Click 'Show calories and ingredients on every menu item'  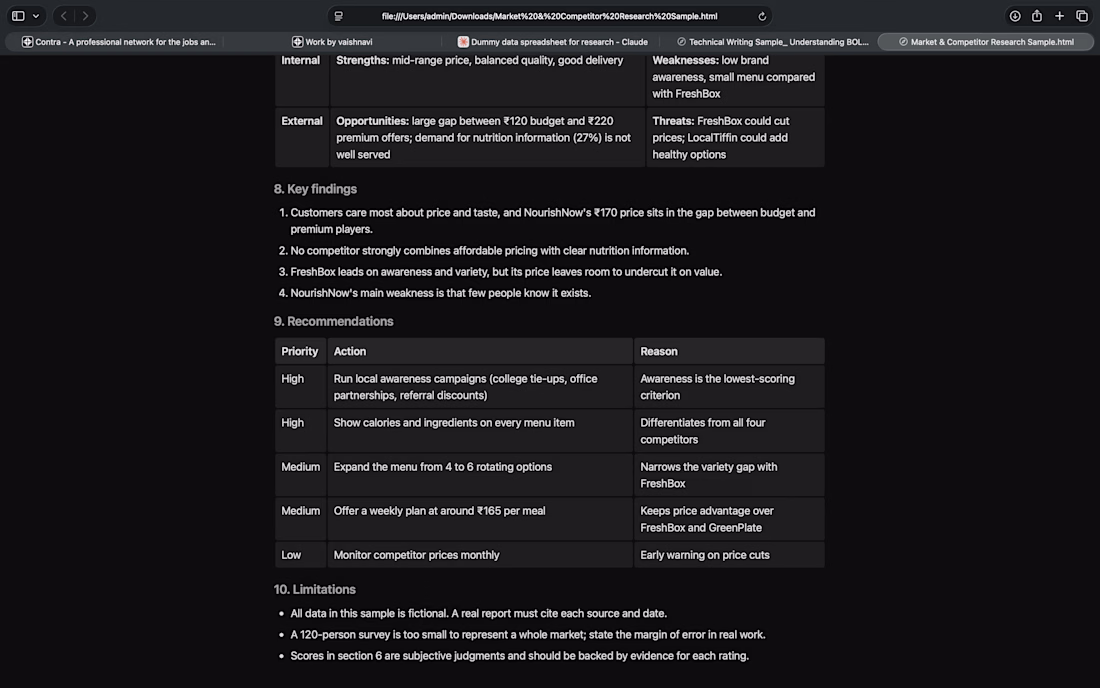click(x=454, y=423)
